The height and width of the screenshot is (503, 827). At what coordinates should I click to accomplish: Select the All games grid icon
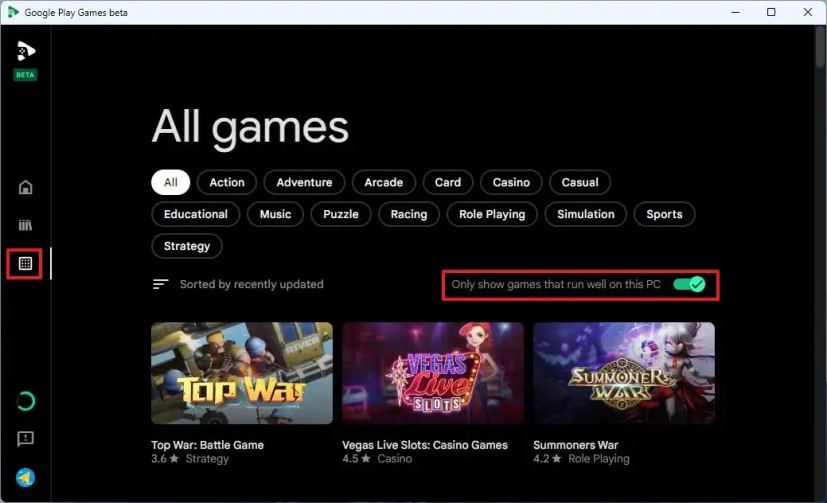tap(25, 263)
